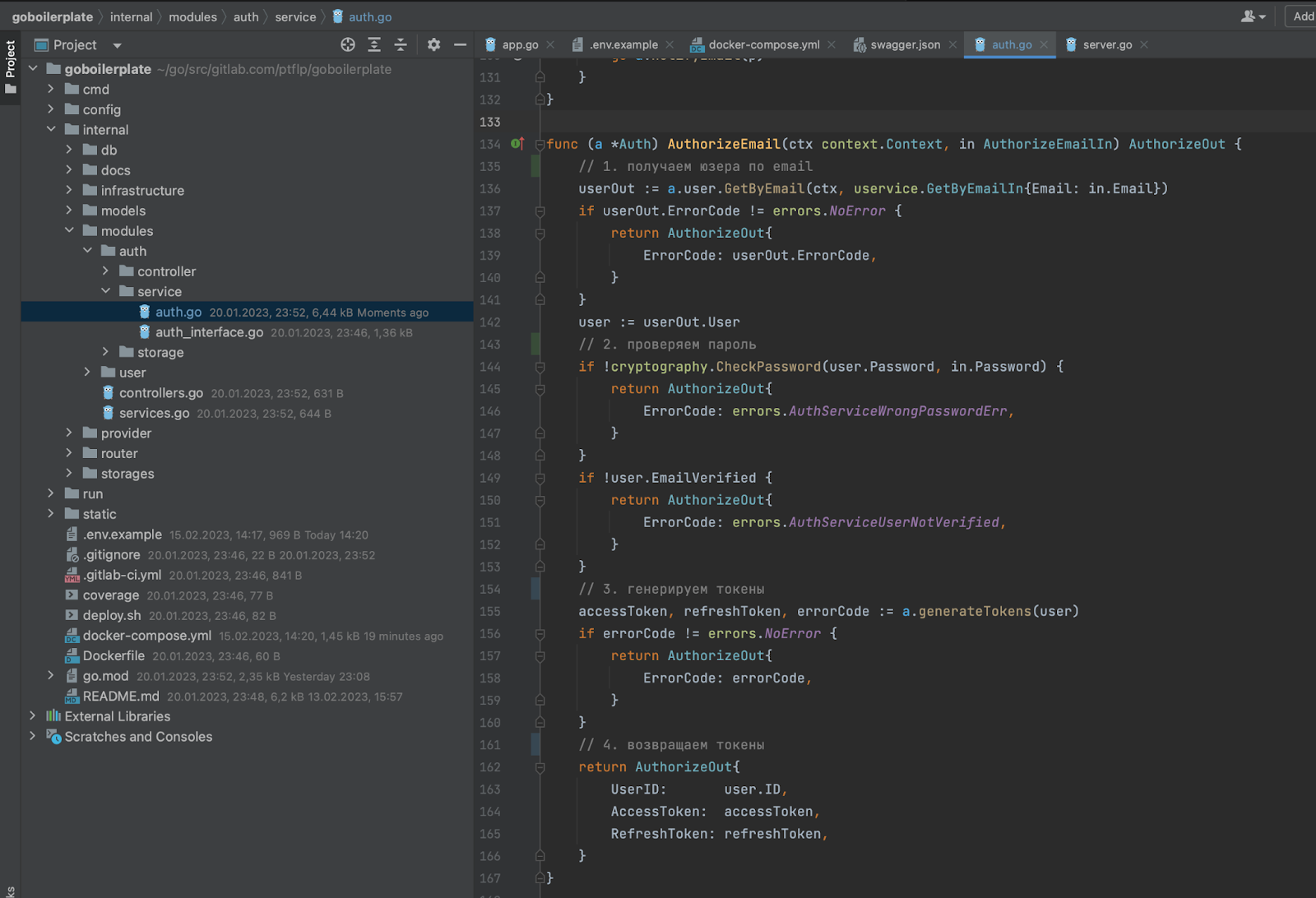1316x898 pixels.
Task: Click the locate/select opened file icon
Action: point(348,45)
